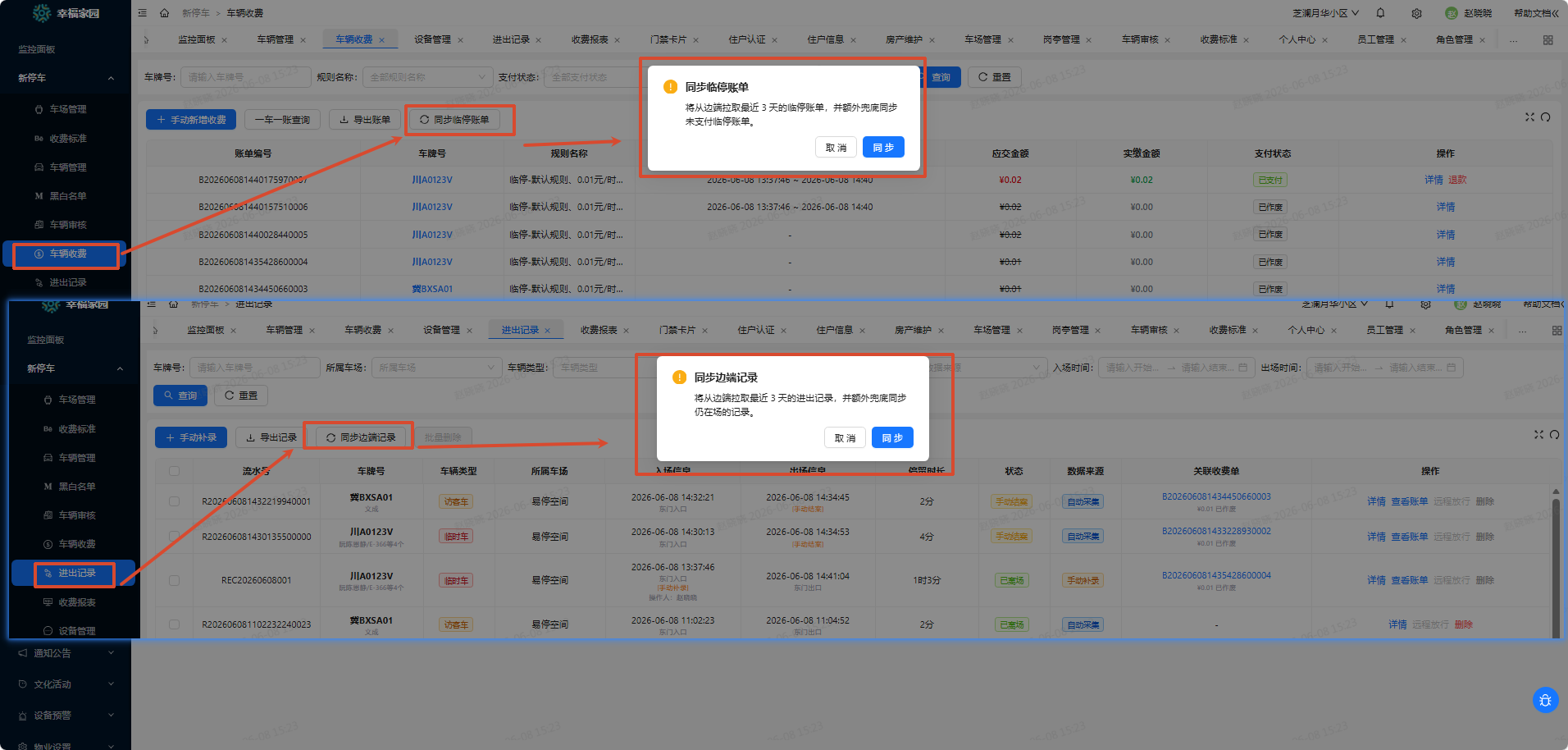Open 帮助文档 panel on 车辆收费 page header
Screen dimensions: 1568x750
click(x=1536, y=13)
